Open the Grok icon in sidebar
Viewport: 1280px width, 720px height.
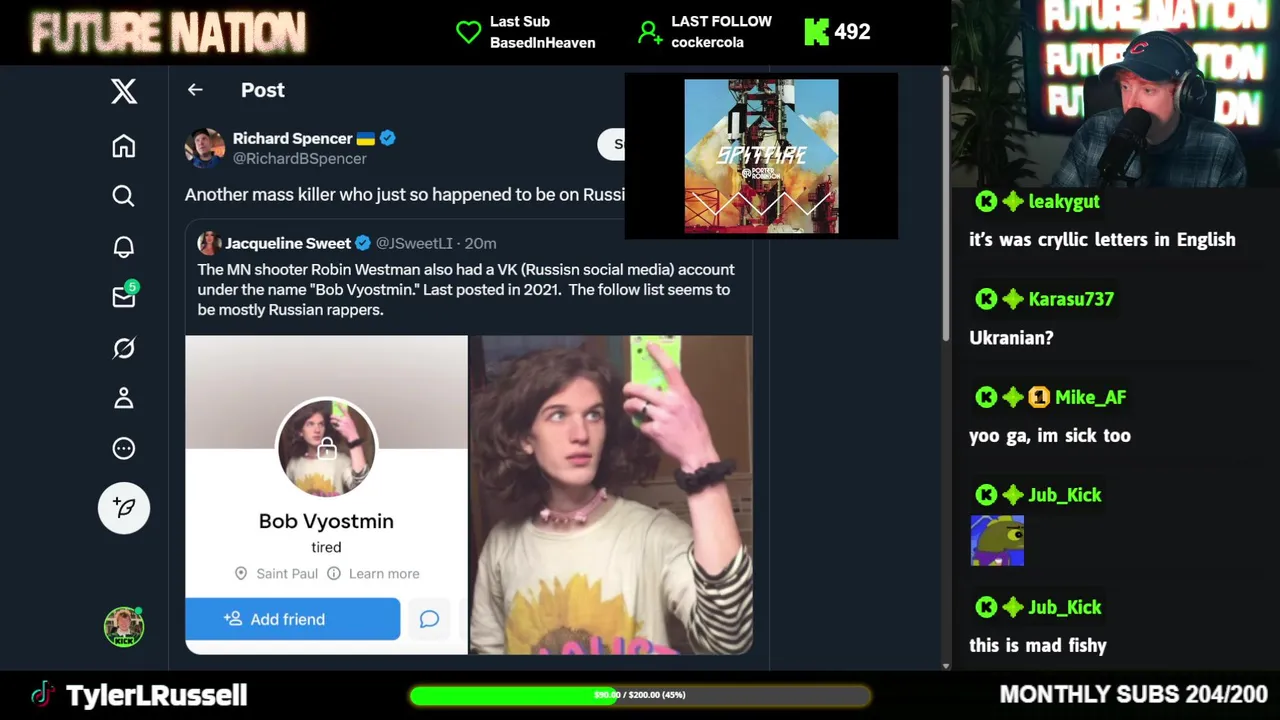click(124, 348)
